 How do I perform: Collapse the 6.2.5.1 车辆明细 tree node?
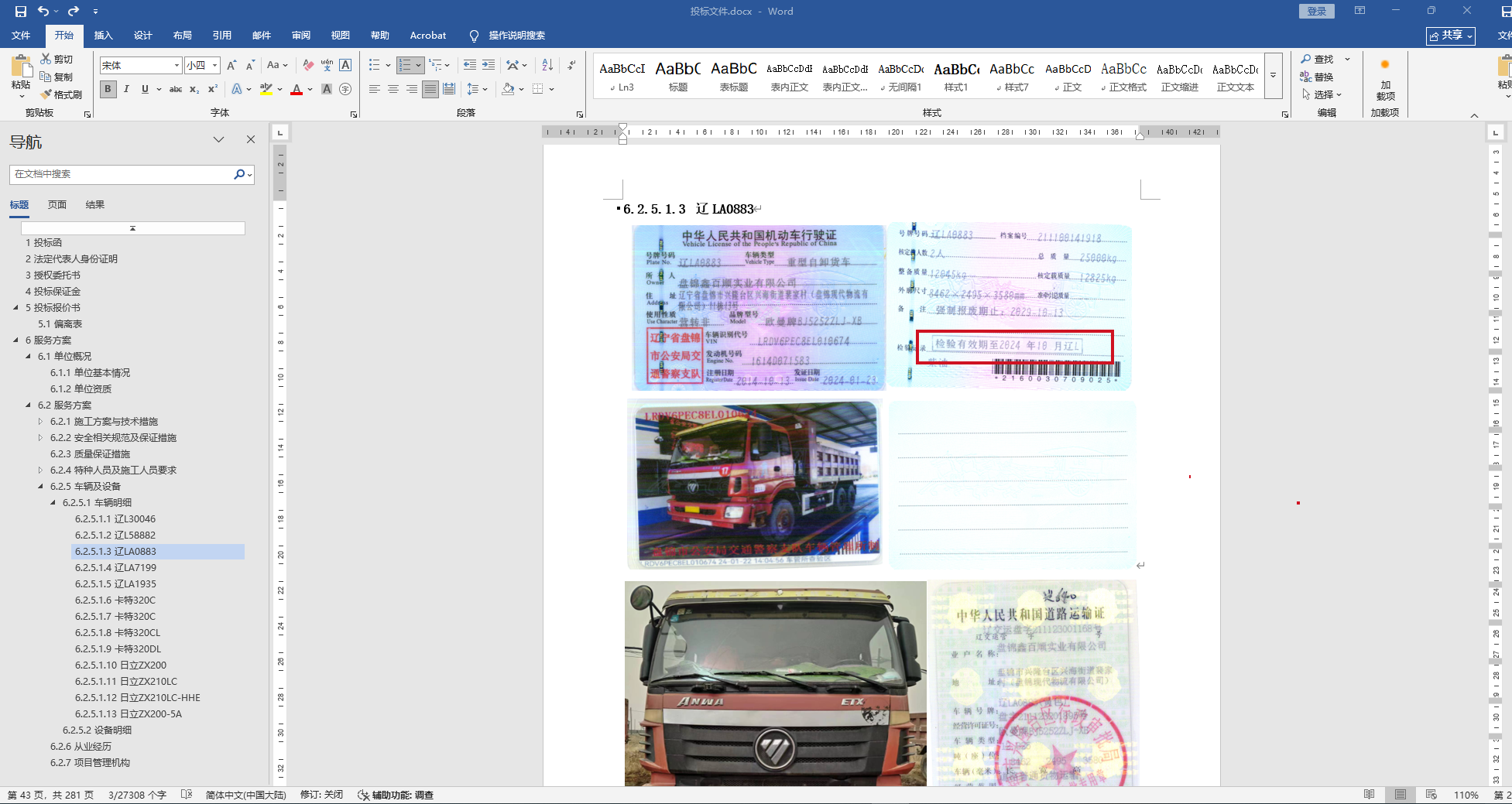coord(53,503)
